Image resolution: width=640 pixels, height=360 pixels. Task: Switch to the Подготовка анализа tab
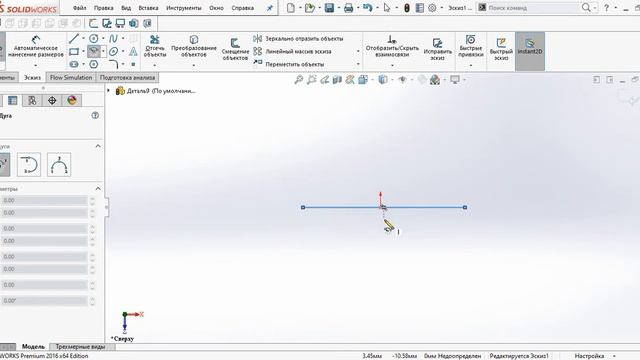click(x=127, y=78)
